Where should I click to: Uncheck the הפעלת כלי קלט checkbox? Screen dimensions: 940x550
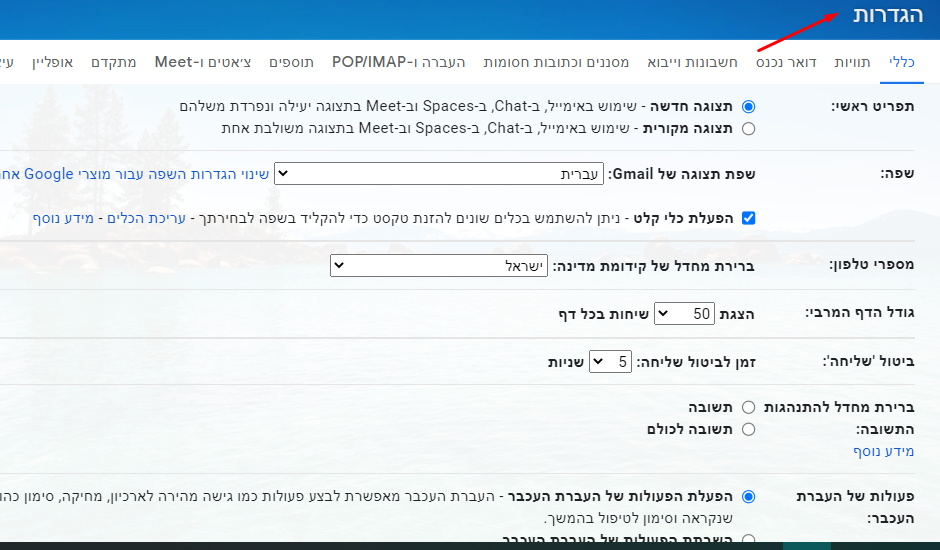pos(748,218)
